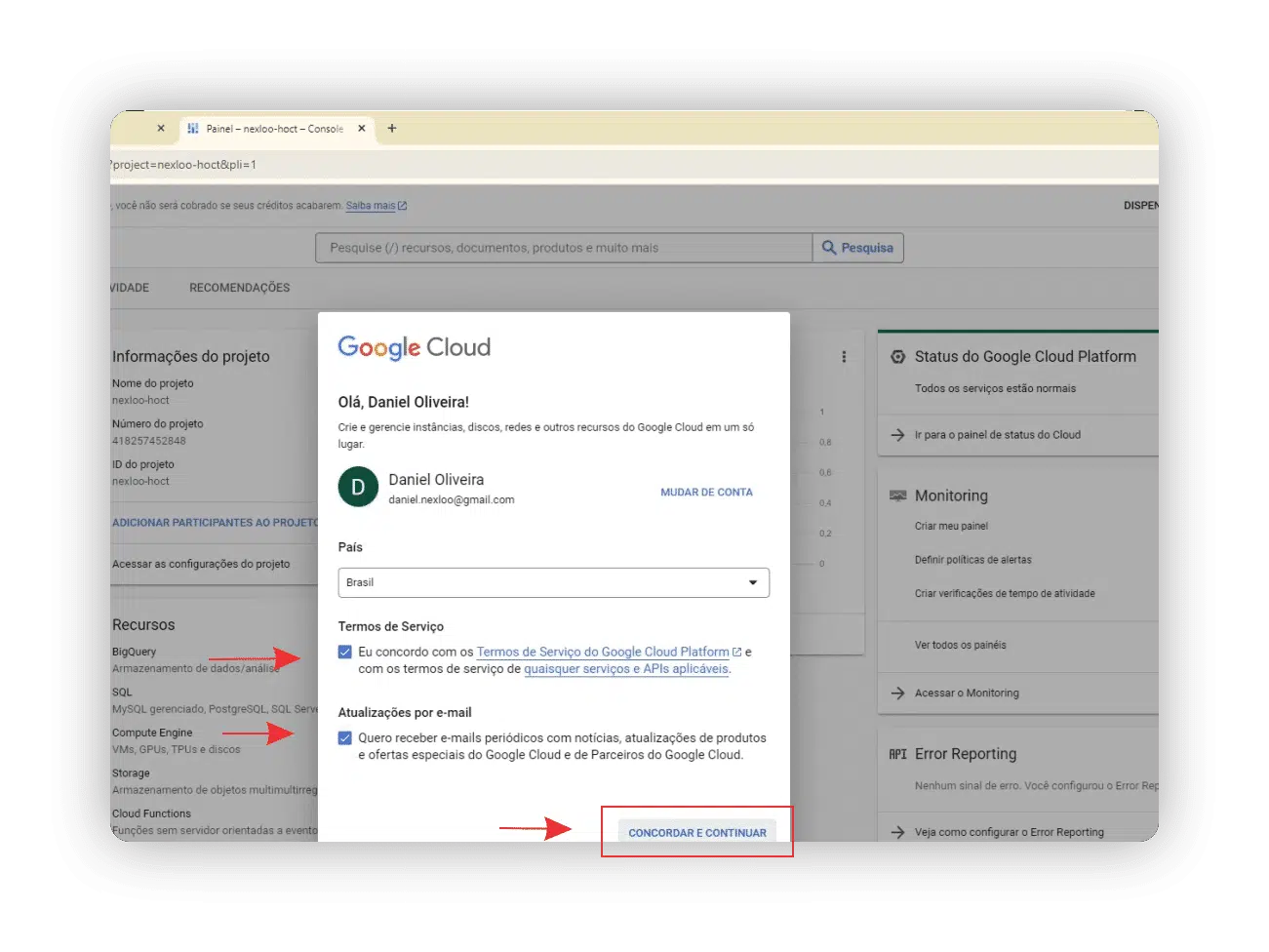Click the Error Reporting API icon
This screenshot has width=1269, height=952.
[x=898, y=754]
